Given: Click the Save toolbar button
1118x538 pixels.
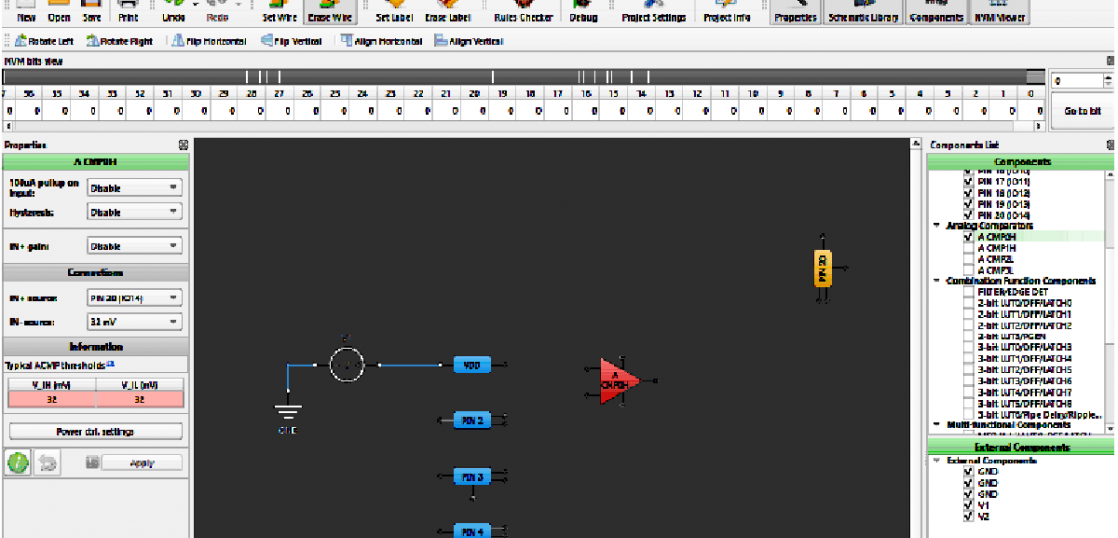Looking at the screenshot, I should pos(91,12).
